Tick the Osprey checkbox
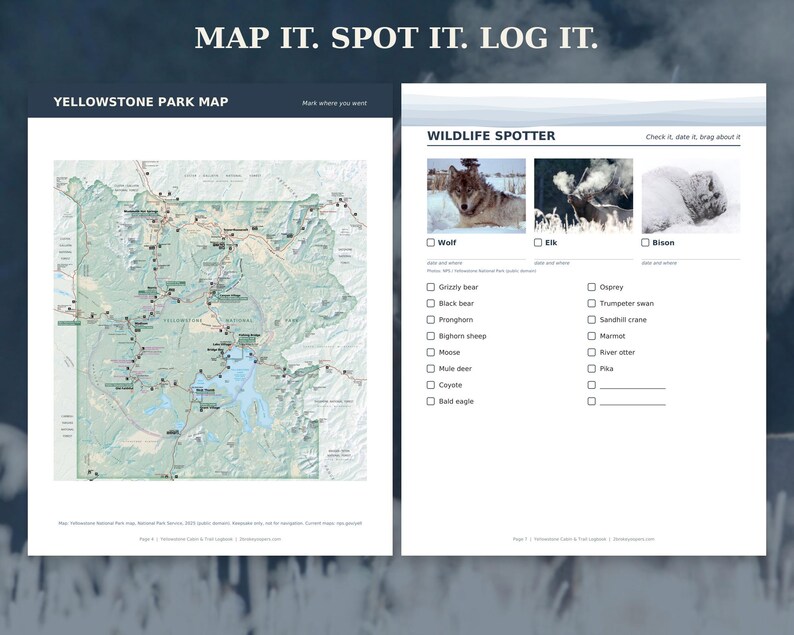Screen dimensions: 794x635 tap(591, 287)
